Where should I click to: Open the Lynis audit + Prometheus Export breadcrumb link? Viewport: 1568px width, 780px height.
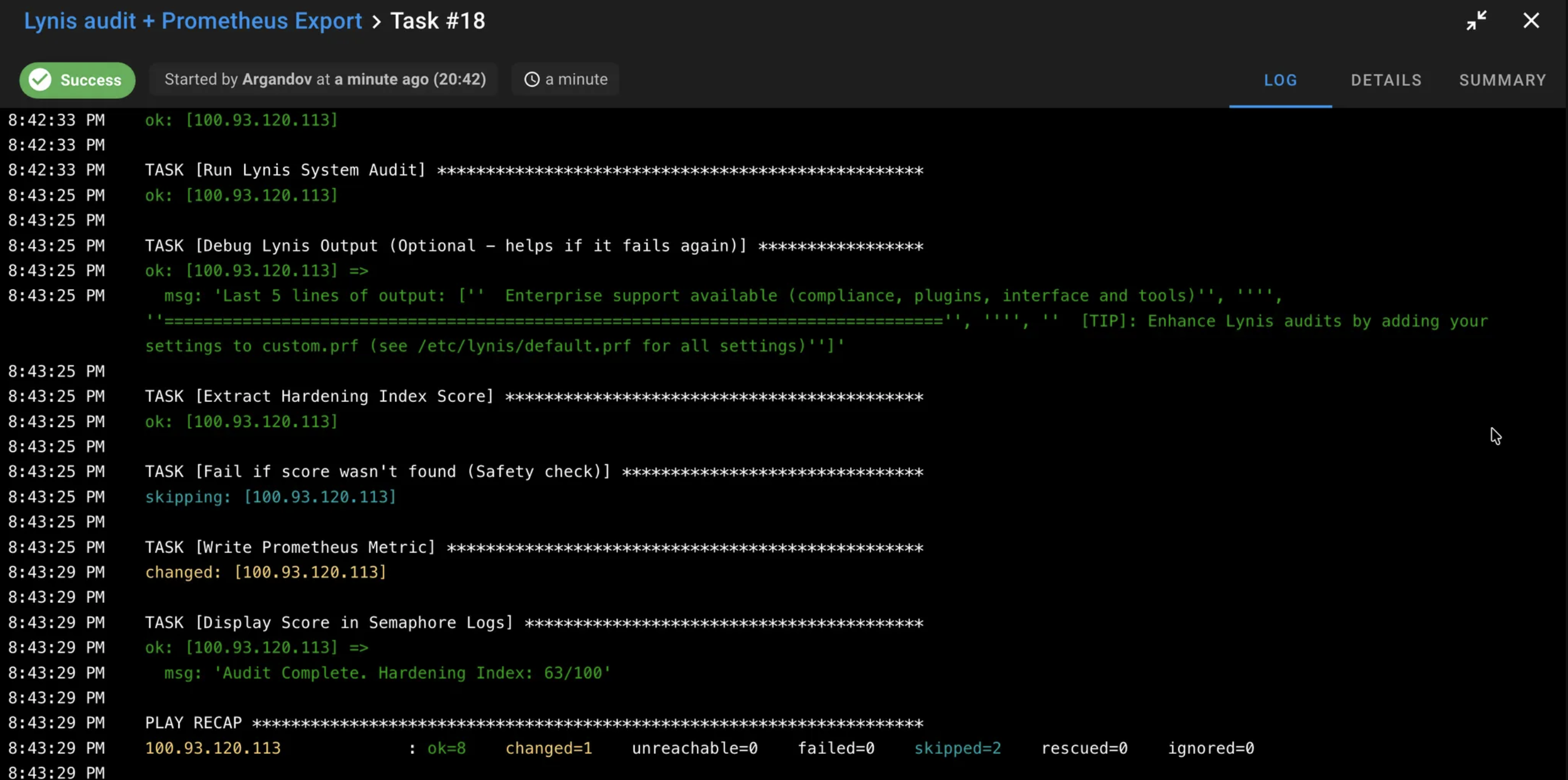pyautogui.click(x=192, y=21)
